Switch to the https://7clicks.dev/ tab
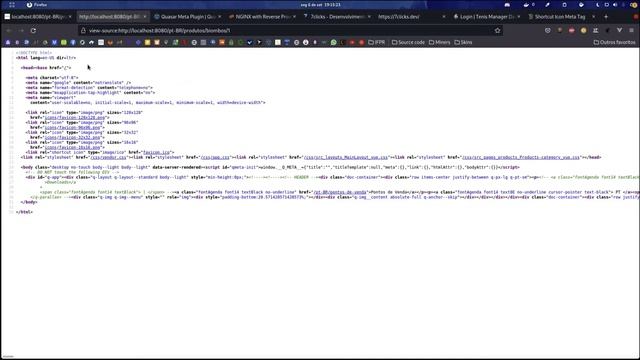The image size is (640, 360). coord(412,17)
